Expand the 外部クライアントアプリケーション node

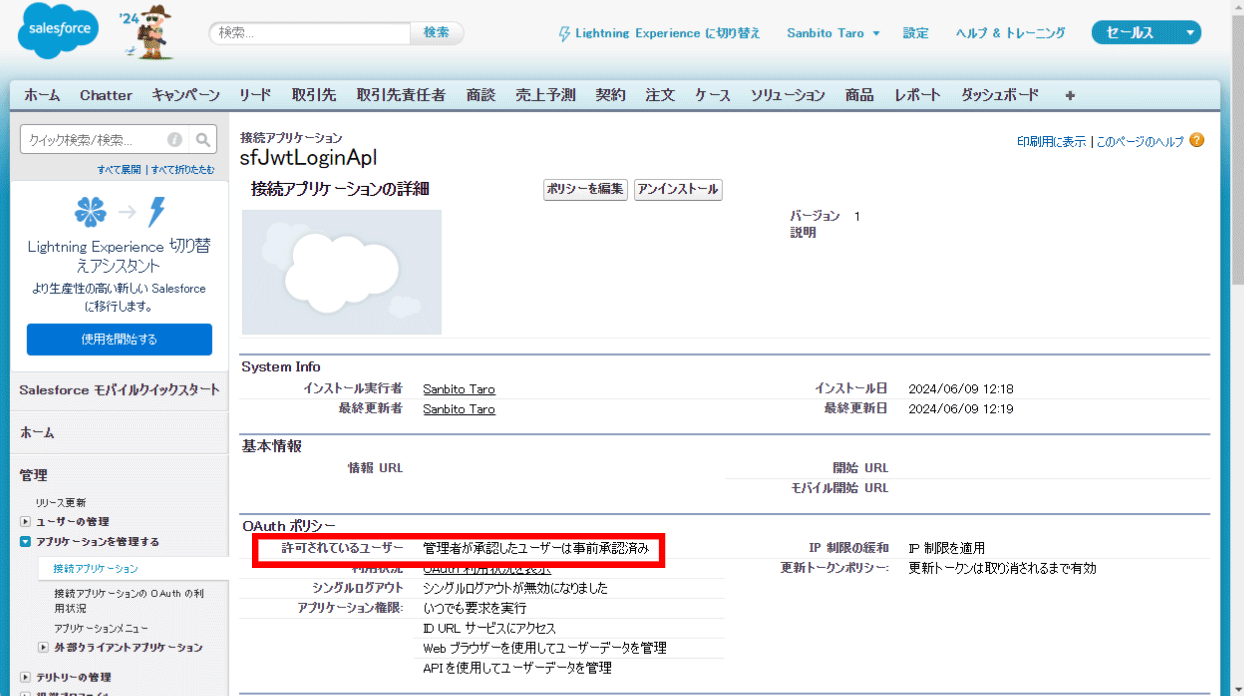43,648
